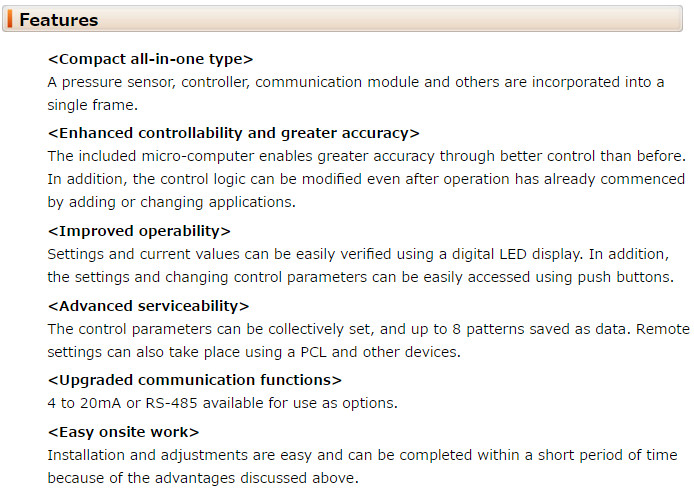Click the line starting 'The control parameters can be'

click(368, 328)
